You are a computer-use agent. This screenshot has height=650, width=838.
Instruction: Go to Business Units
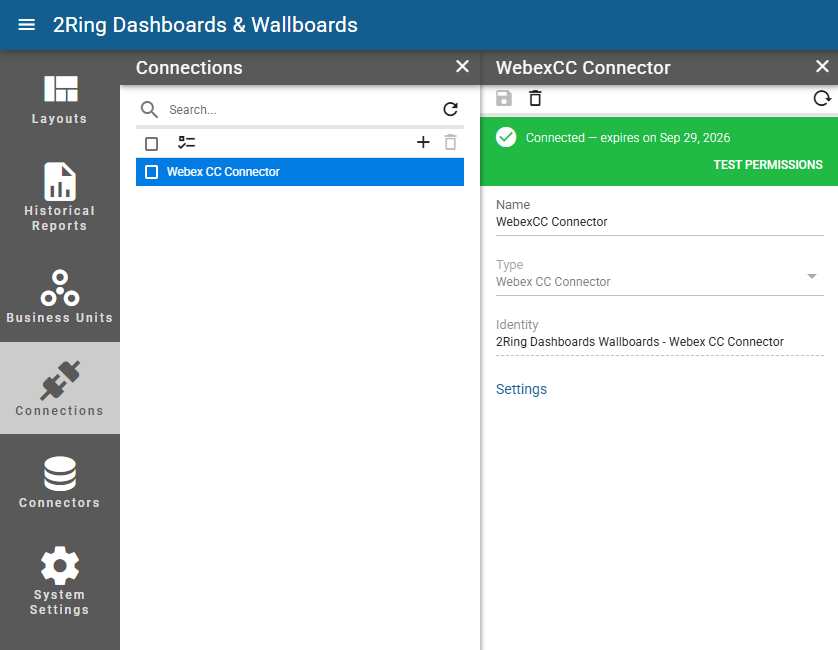tap(60, 297)
